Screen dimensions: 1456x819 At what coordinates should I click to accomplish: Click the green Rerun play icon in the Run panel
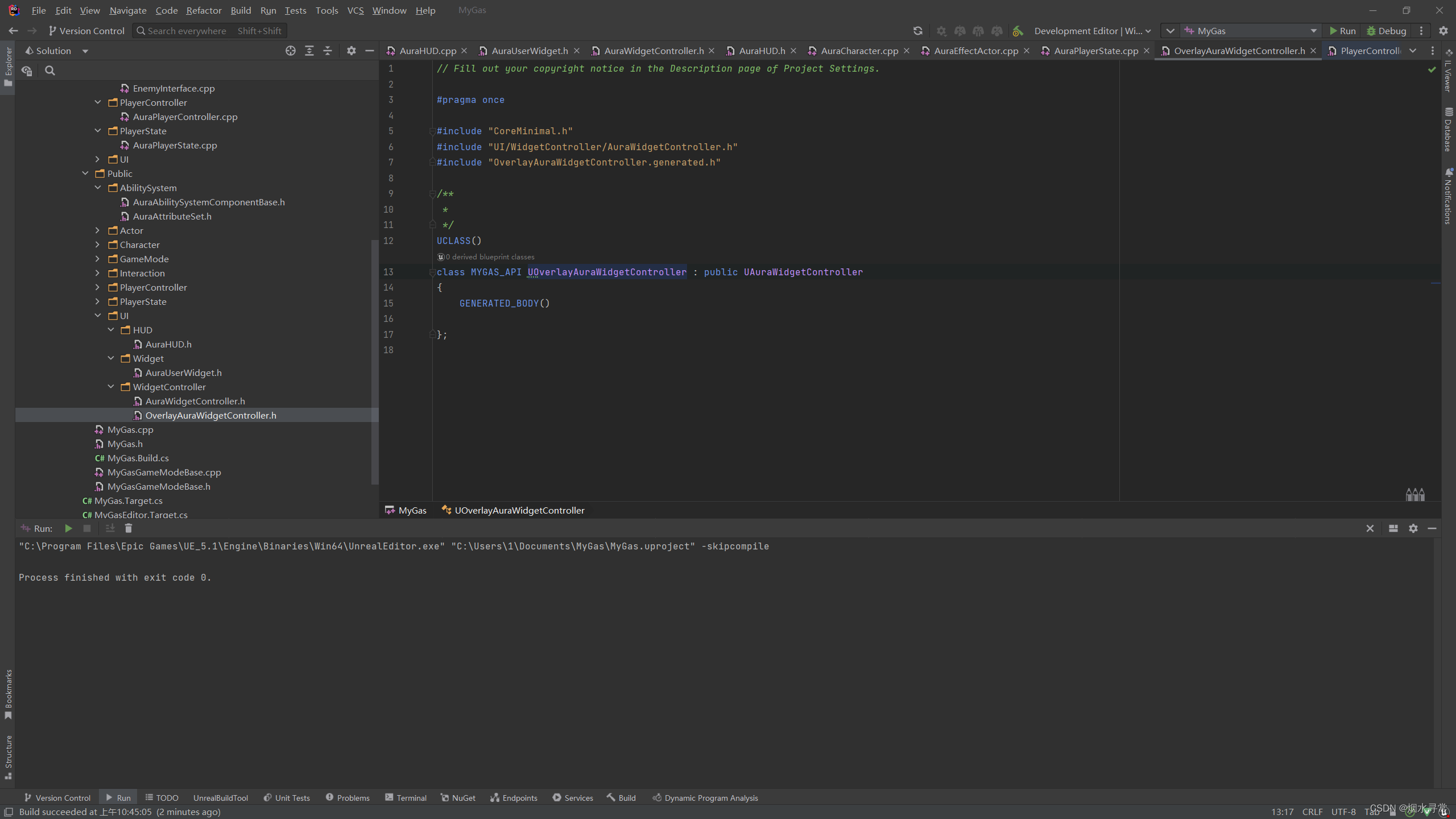coord(68,528)
